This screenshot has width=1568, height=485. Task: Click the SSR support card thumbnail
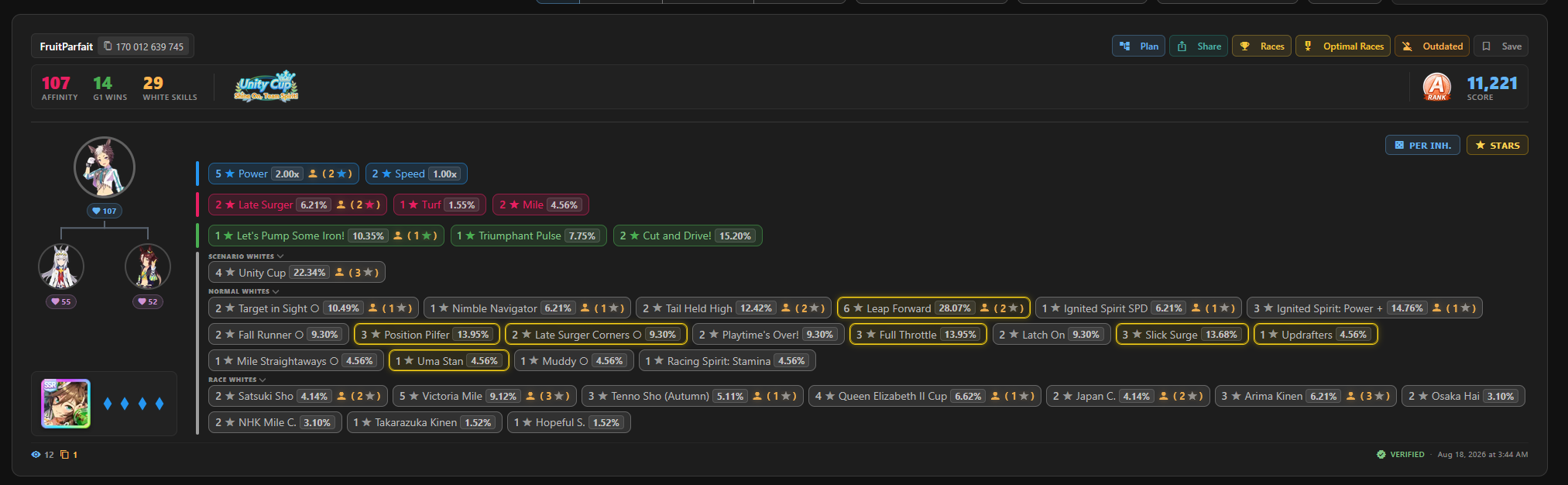coord(66,404)
